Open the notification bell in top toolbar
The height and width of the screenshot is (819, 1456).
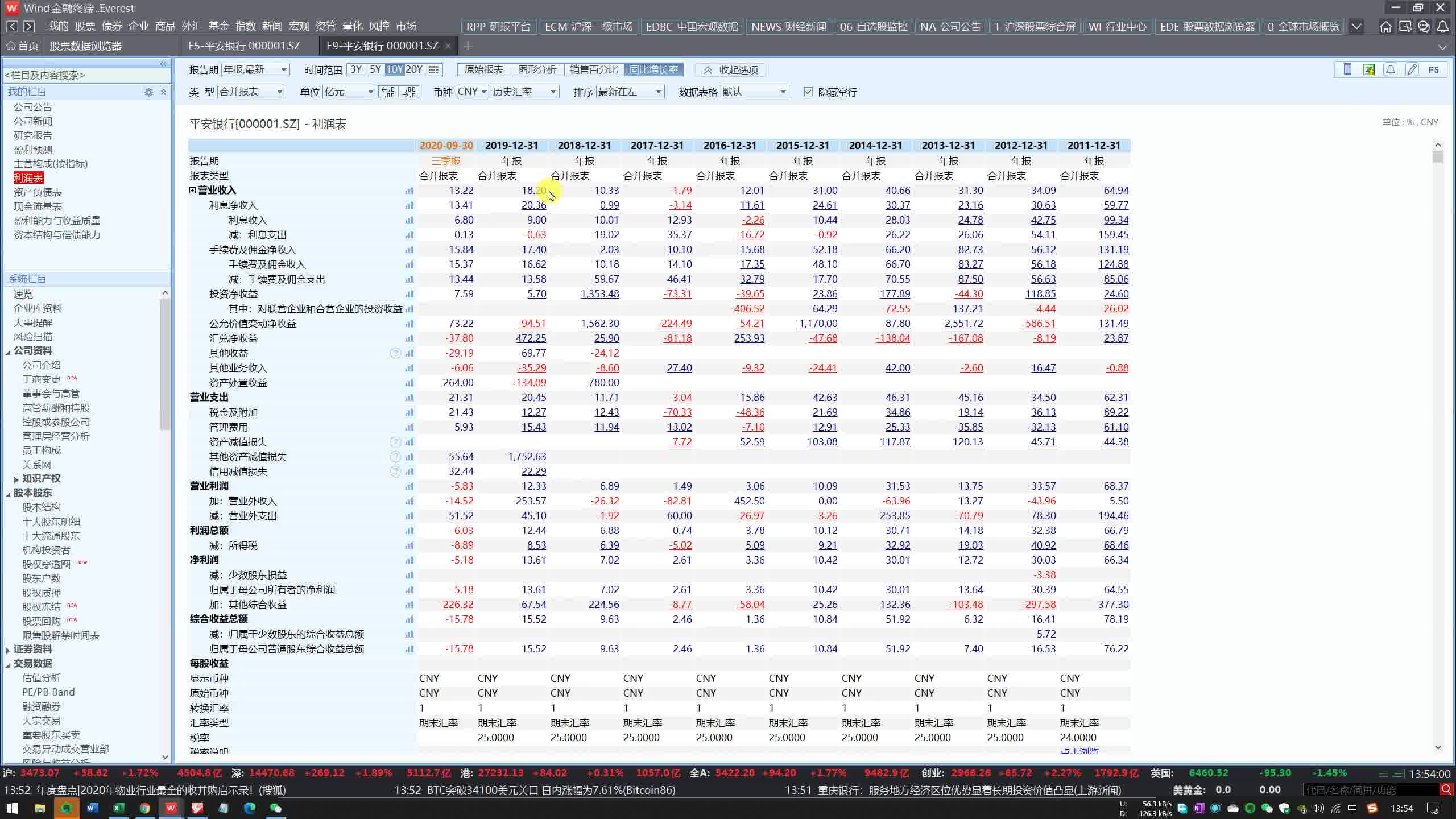(x=1443, y=27)
